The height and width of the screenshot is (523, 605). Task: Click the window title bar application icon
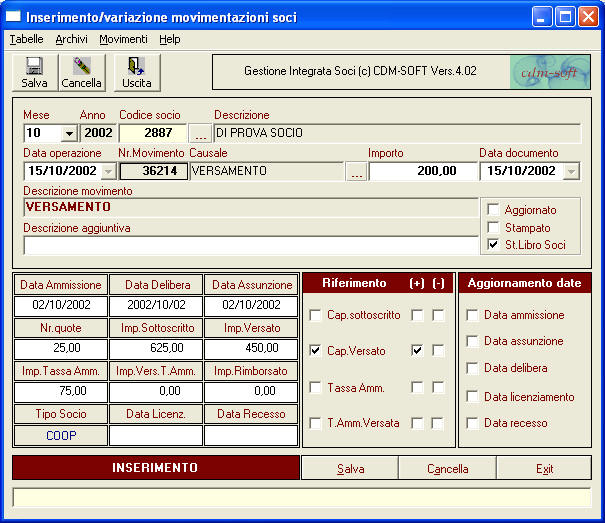click(x=14, y=17)
